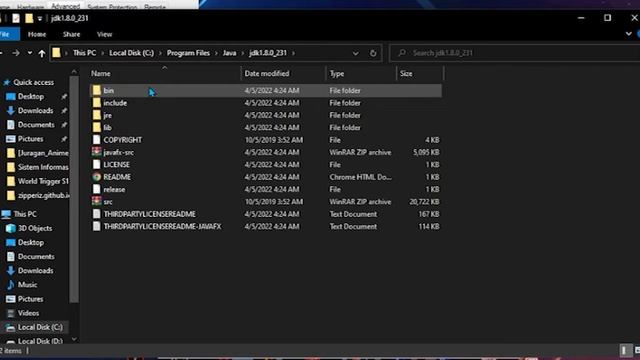The height and width of the screenshot is (360, 640).
Task: Expand the address bar history dropdown
Action: point(356,53)
